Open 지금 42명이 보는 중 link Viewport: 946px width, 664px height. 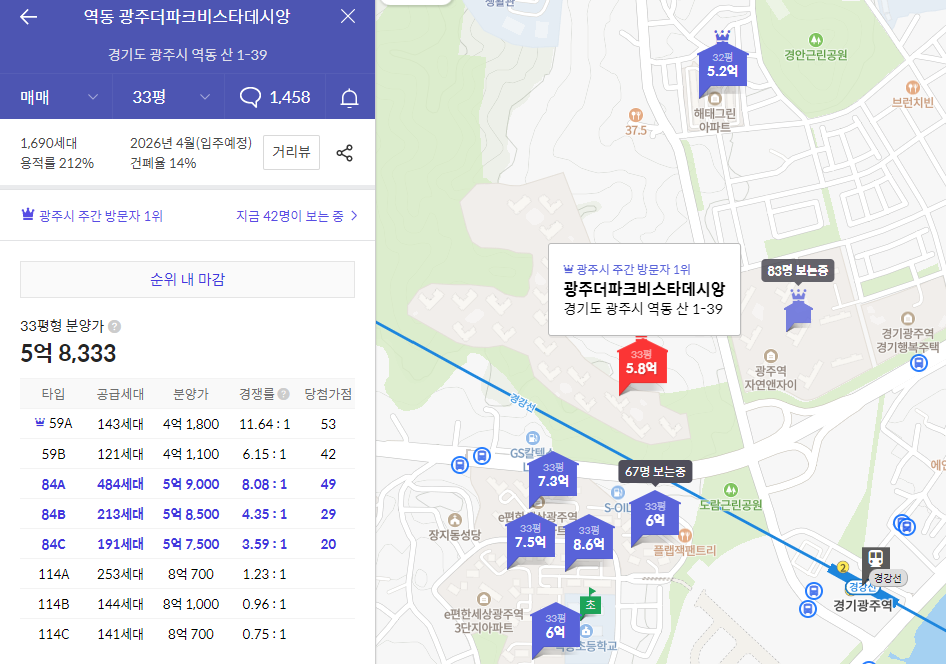click(297, 216)
